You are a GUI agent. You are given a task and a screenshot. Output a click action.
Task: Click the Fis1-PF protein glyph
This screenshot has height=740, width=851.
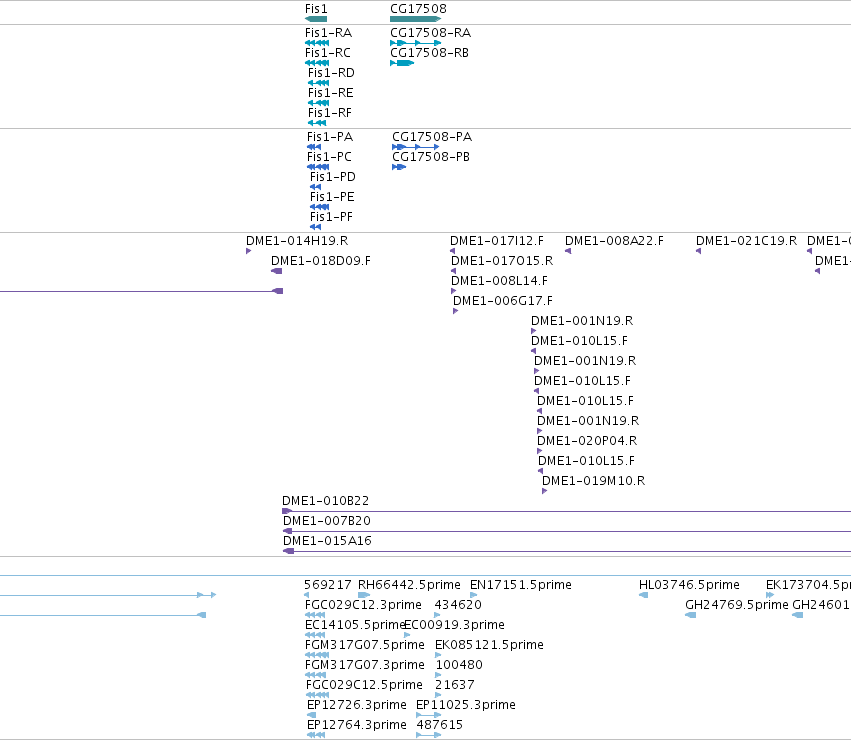(x=315, y=227)
